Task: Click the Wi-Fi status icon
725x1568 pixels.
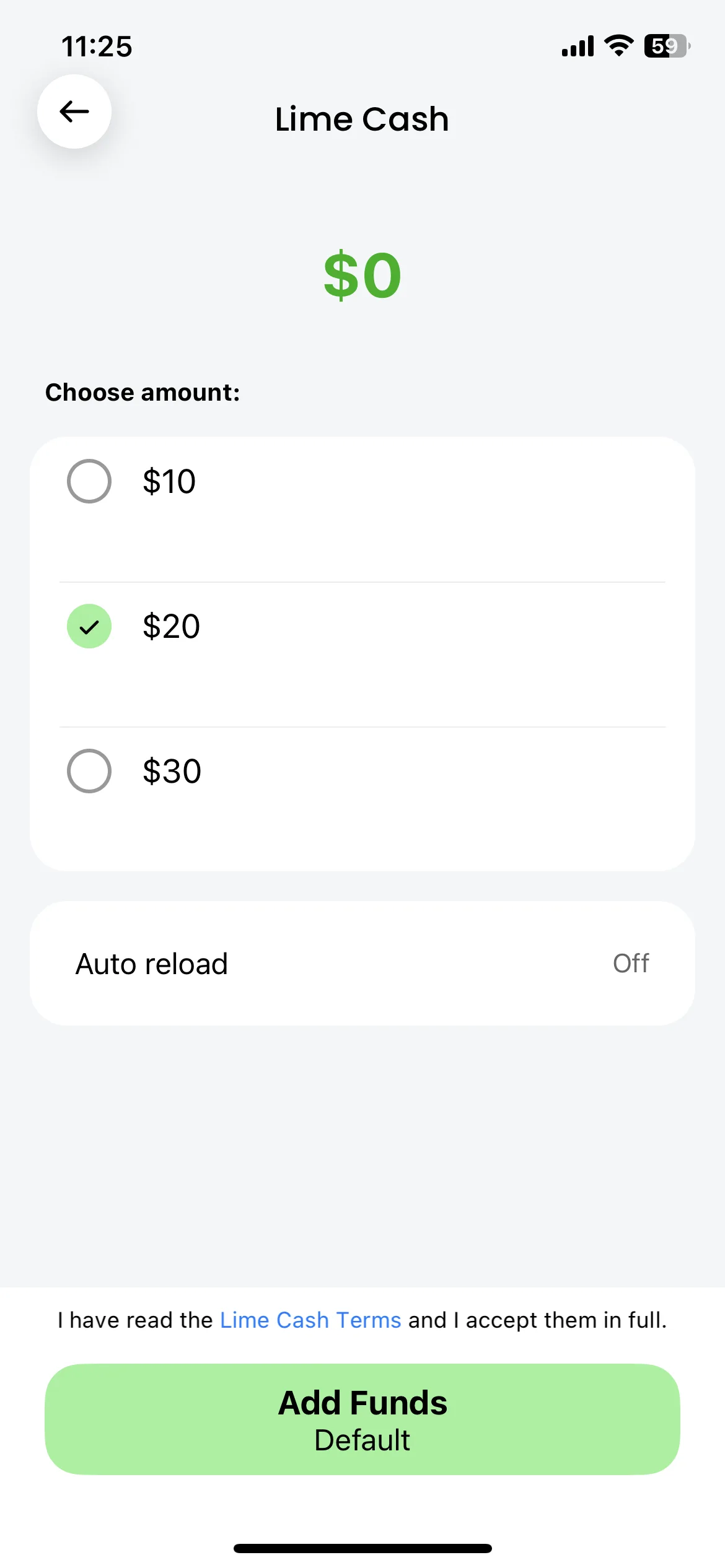Action: point(618,46)
